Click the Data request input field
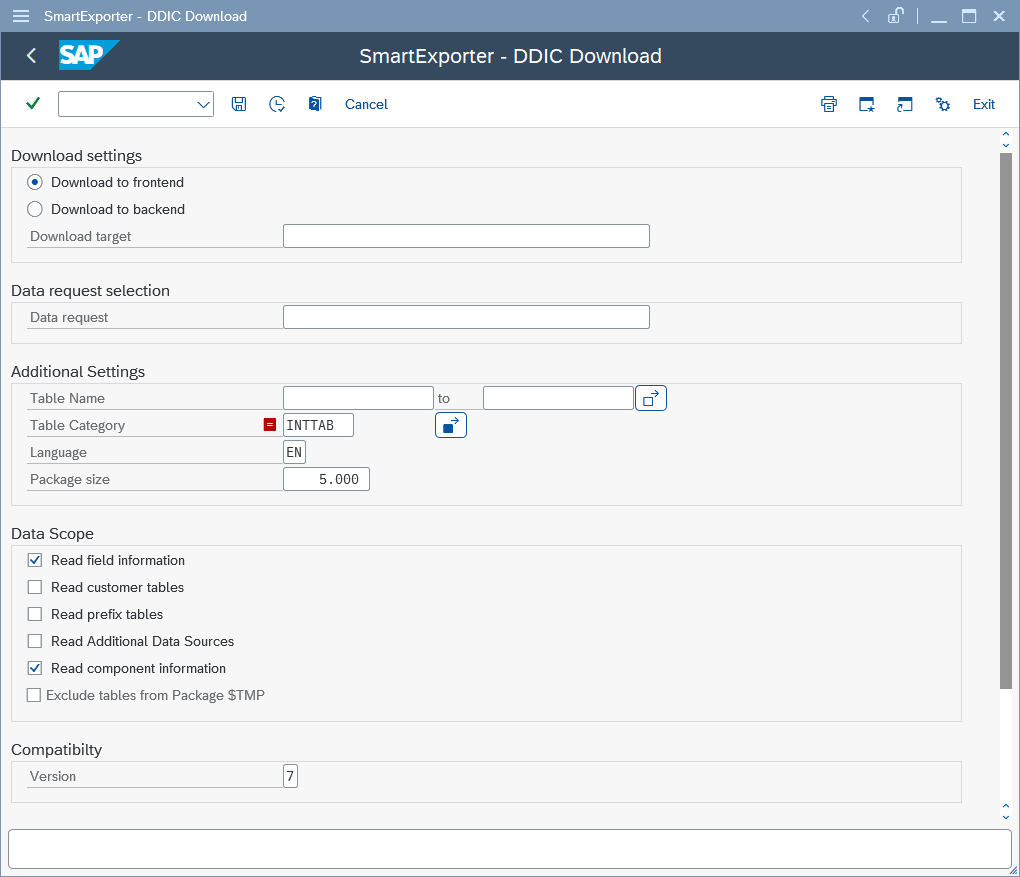The width and height of the screenshot is (1020, 877). pos(466,317)
